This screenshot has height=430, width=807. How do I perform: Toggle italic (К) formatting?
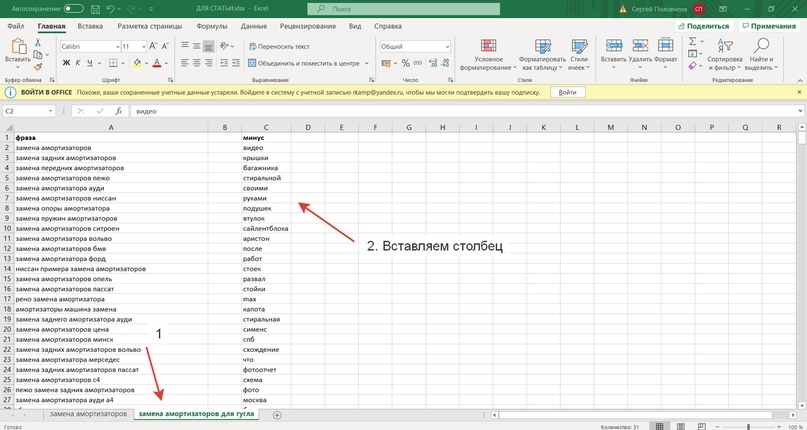pyautogui.click(x=78, y=63)
